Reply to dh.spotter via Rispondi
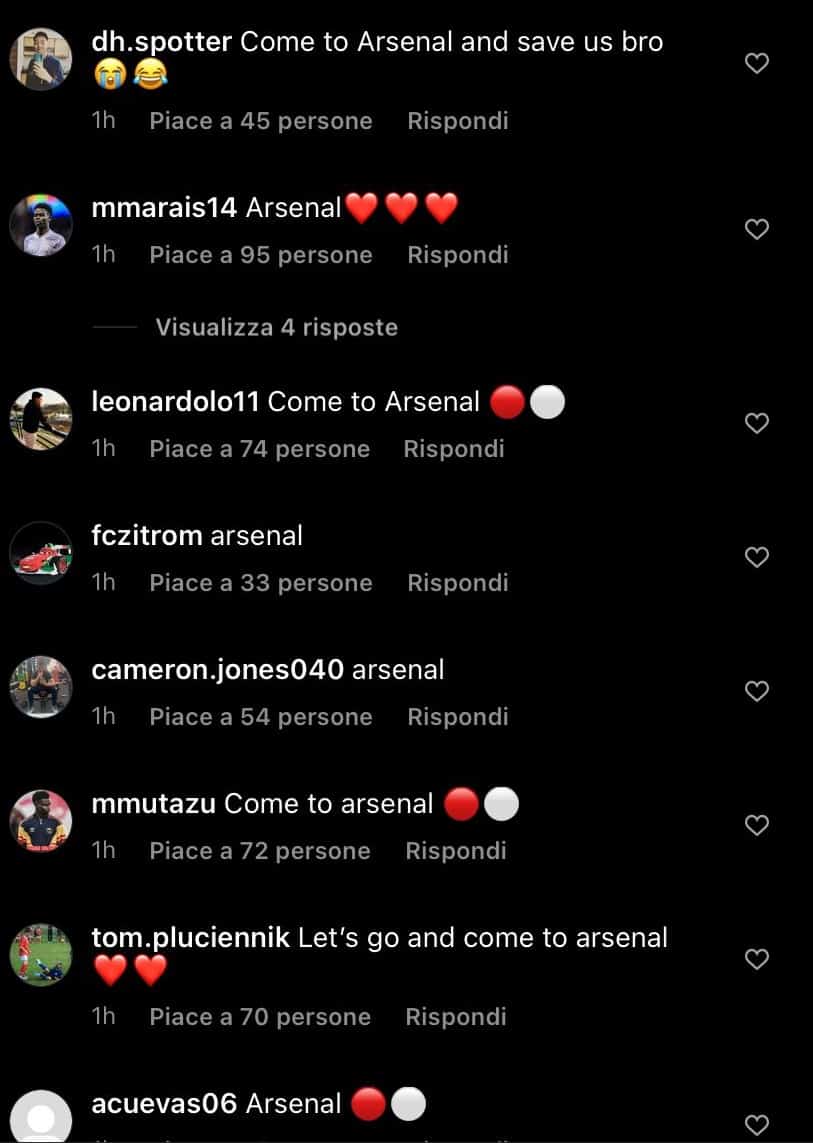813x1143 pixels. [x=458, y=121]
